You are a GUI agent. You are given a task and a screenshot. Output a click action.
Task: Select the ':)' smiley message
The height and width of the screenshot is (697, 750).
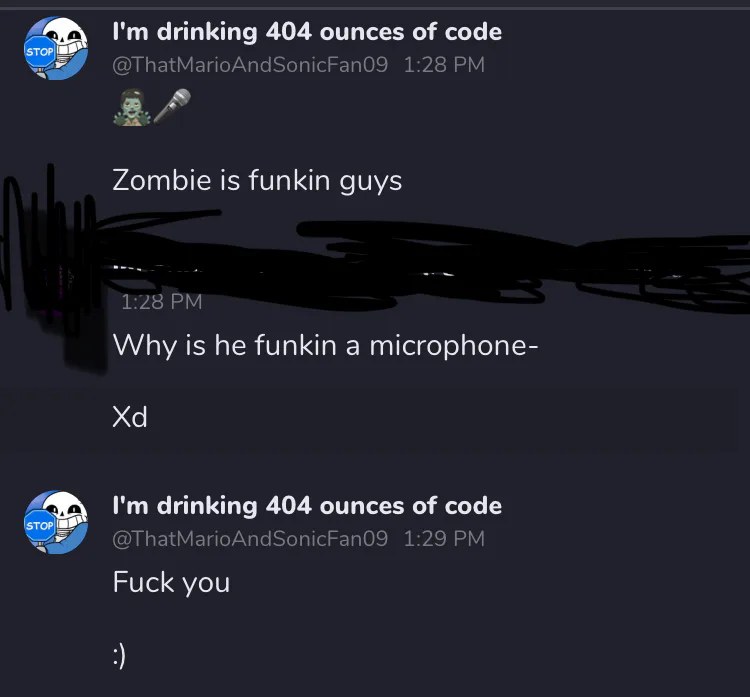[x=120, y=655]
